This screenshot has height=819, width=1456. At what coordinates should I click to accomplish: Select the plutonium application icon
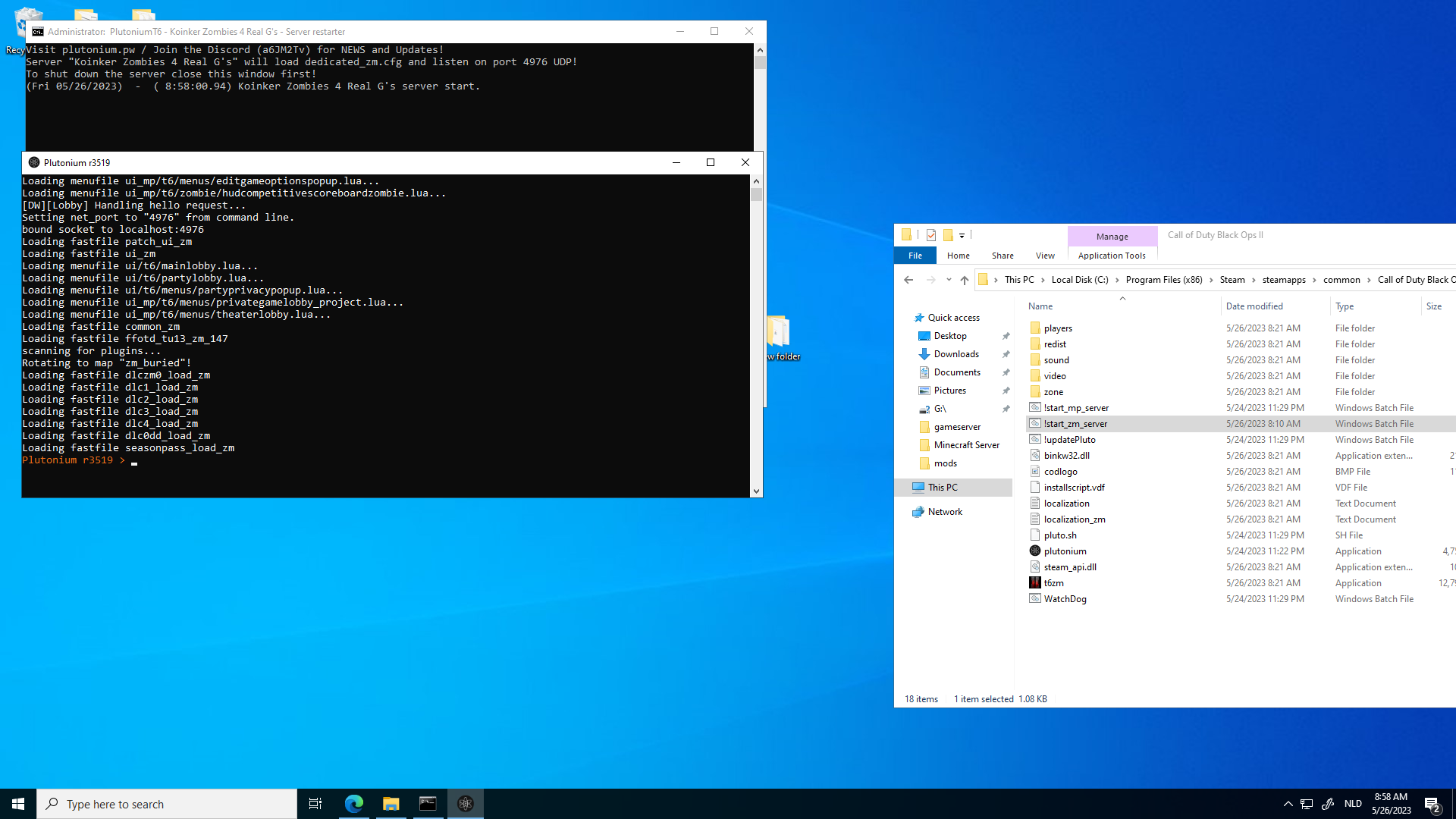point(1035,551)
